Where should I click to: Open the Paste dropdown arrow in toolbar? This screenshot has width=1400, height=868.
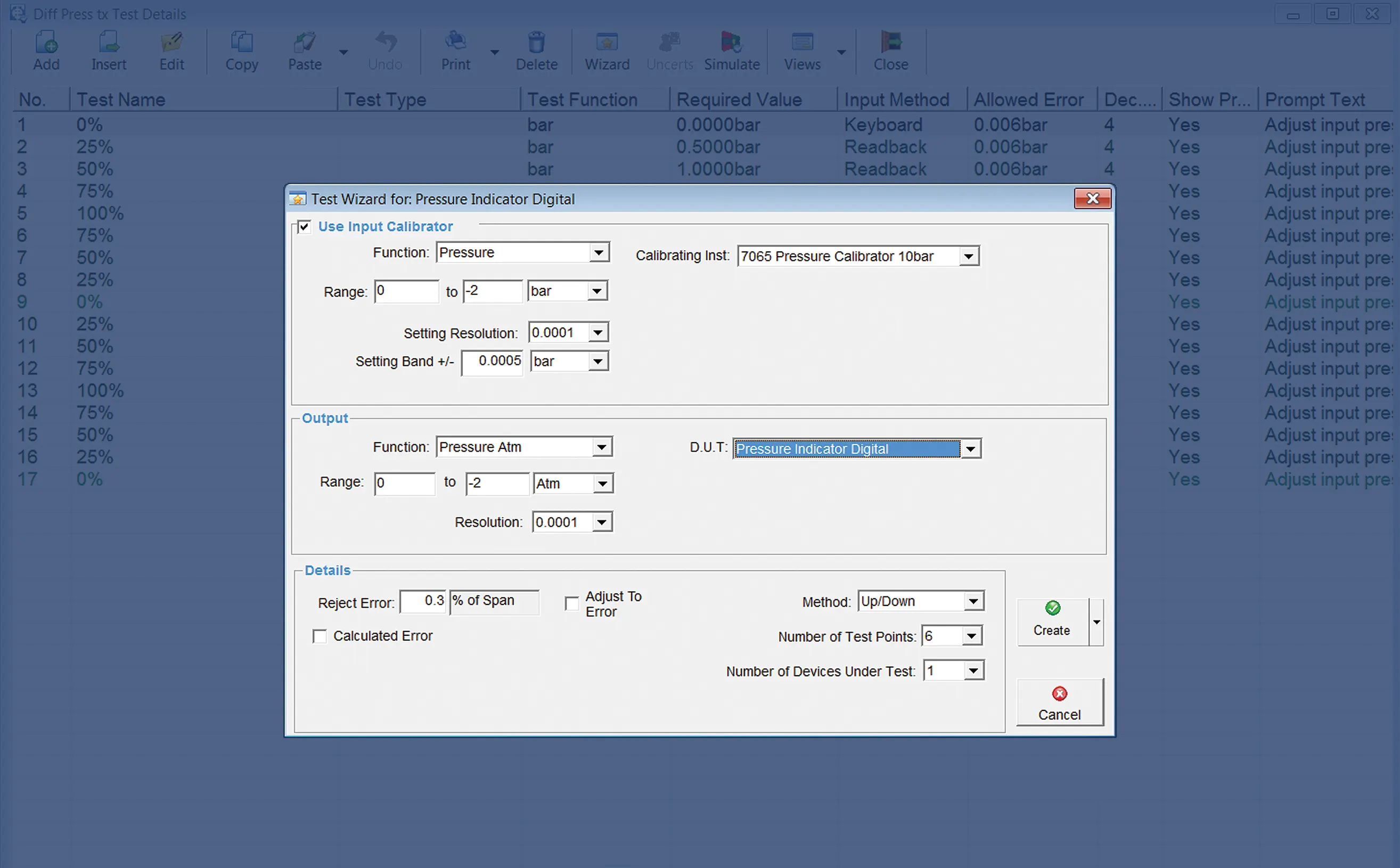pyautogui.click(x=343, y=52)
